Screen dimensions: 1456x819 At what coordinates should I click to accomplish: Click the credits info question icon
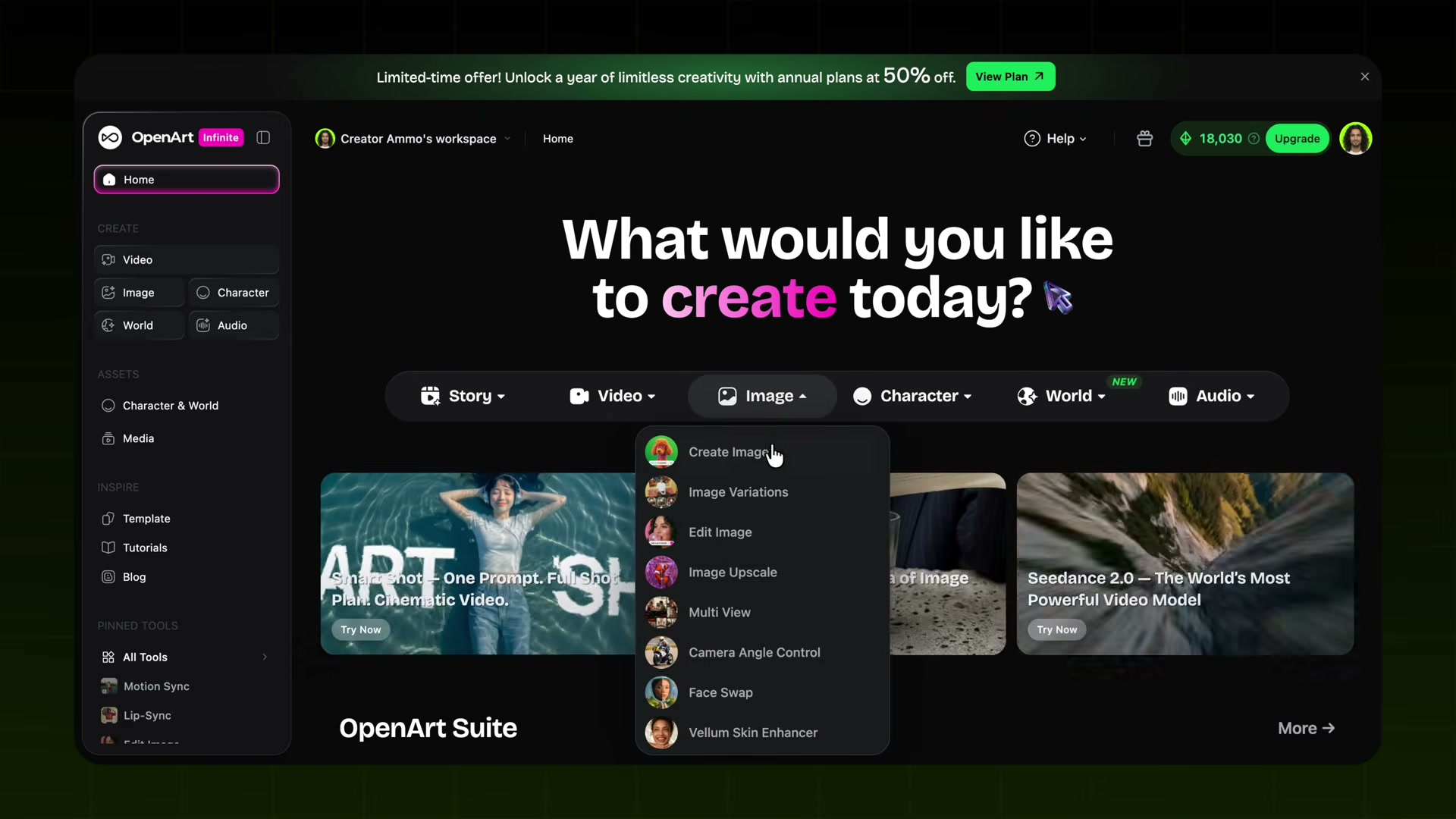[1254, 139]
